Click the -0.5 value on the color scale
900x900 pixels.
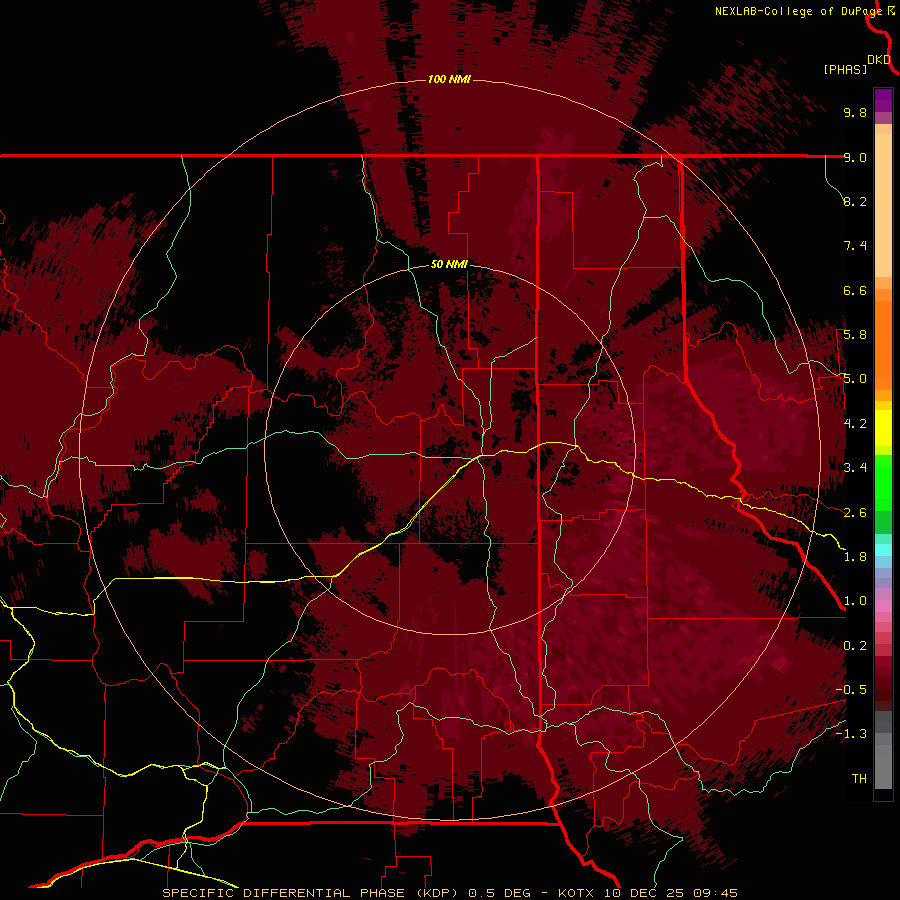tap(851, 690)
